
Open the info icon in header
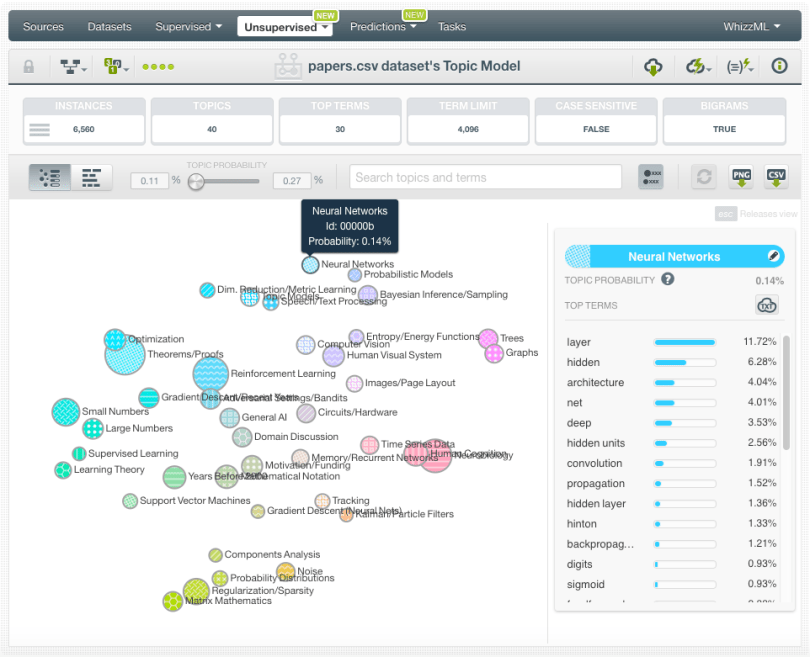point(780,67)
